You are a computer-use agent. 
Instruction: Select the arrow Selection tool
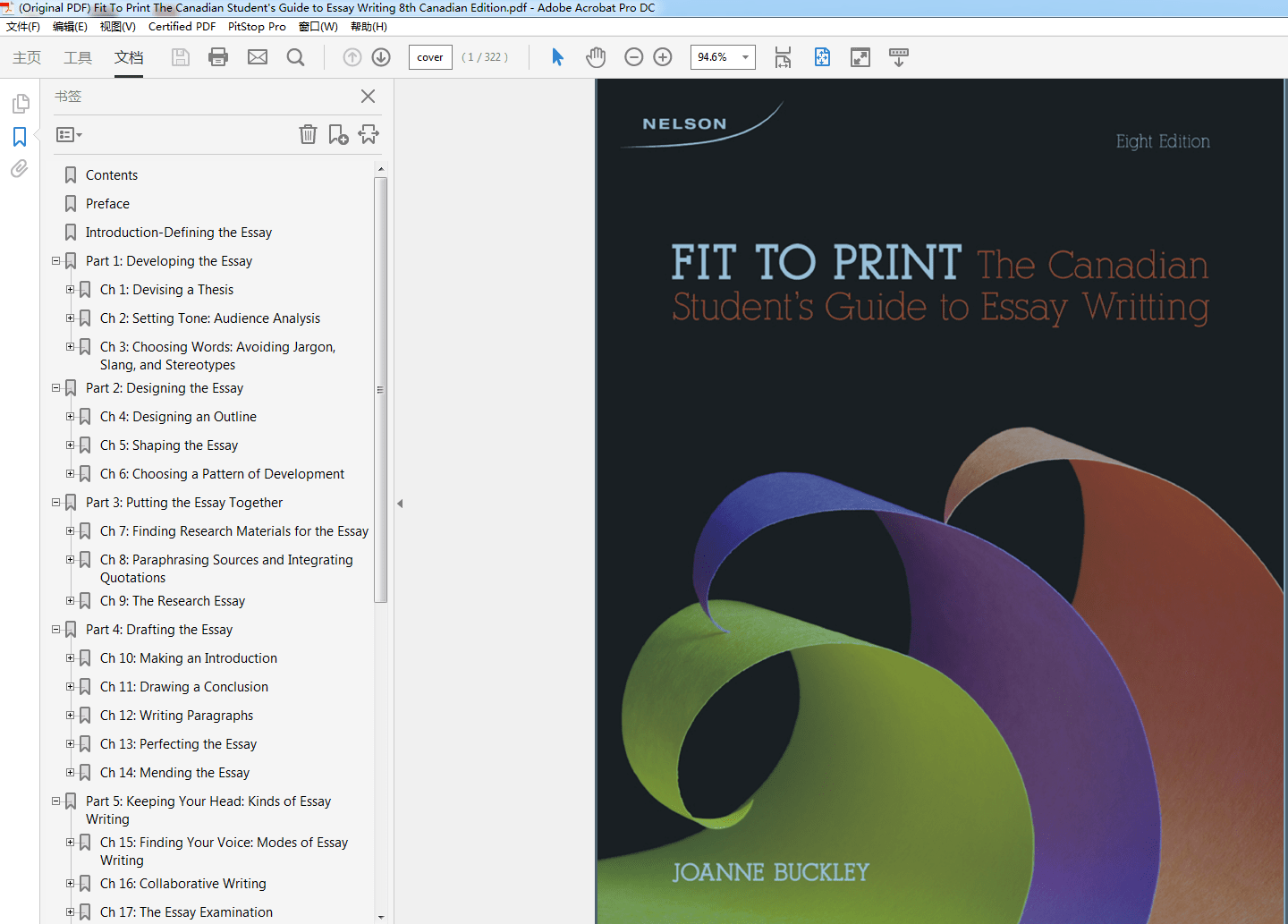point(557,57)
